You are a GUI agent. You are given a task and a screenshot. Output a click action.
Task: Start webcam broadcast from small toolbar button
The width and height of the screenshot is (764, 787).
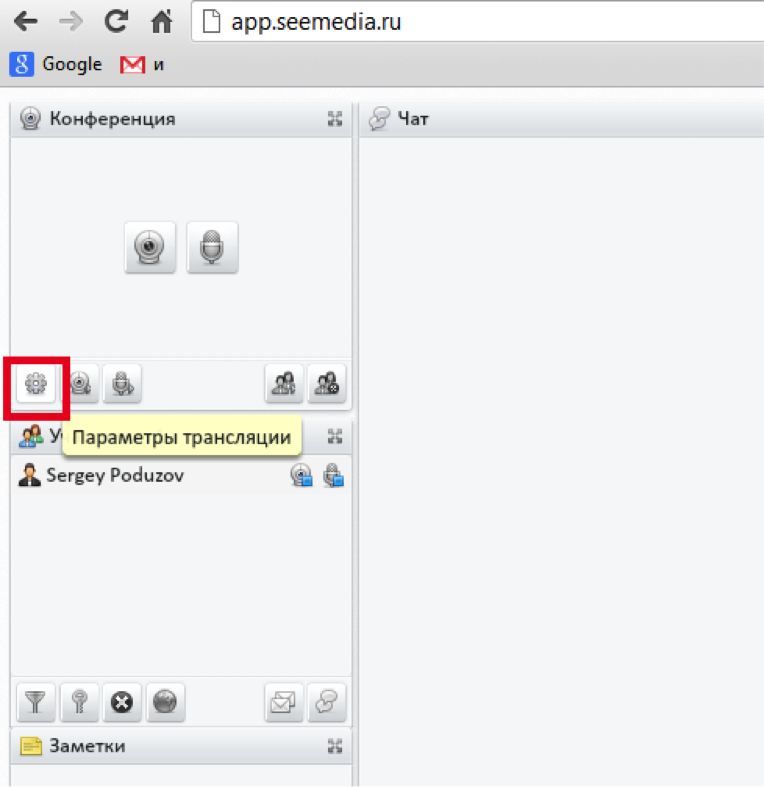[x=80, y=384]
